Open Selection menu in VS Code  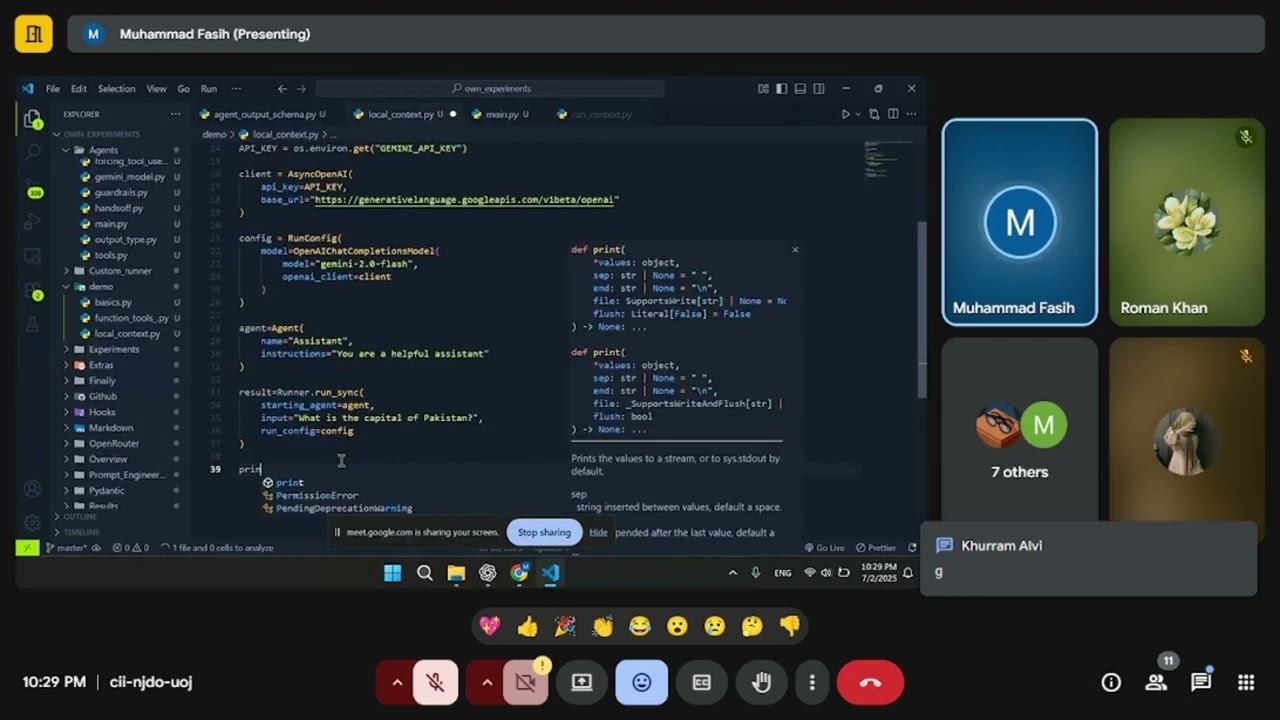pyautogui.click(x=116, y=88)
